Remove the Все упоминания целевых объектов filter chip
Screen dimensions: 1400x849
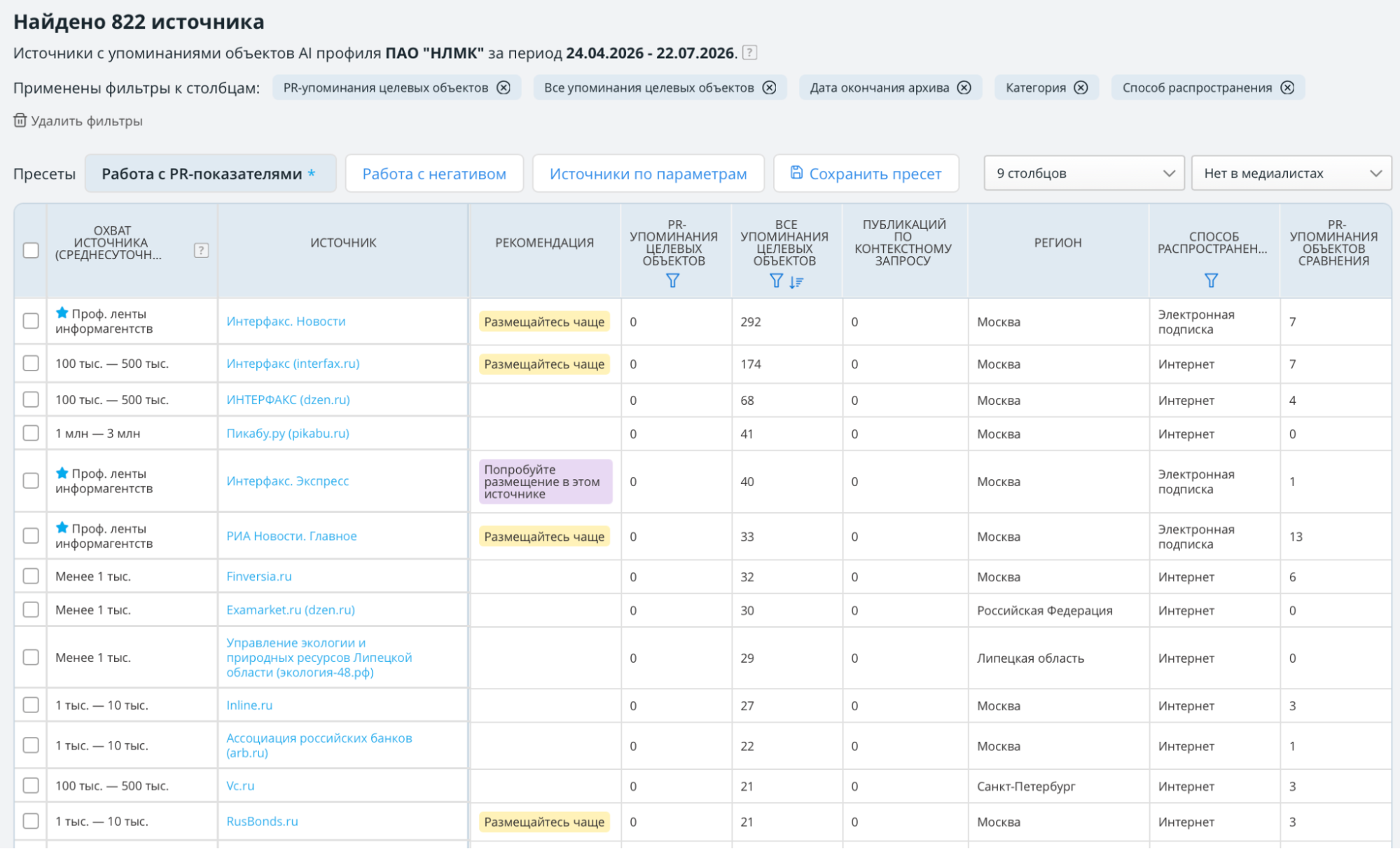(769, 88)
